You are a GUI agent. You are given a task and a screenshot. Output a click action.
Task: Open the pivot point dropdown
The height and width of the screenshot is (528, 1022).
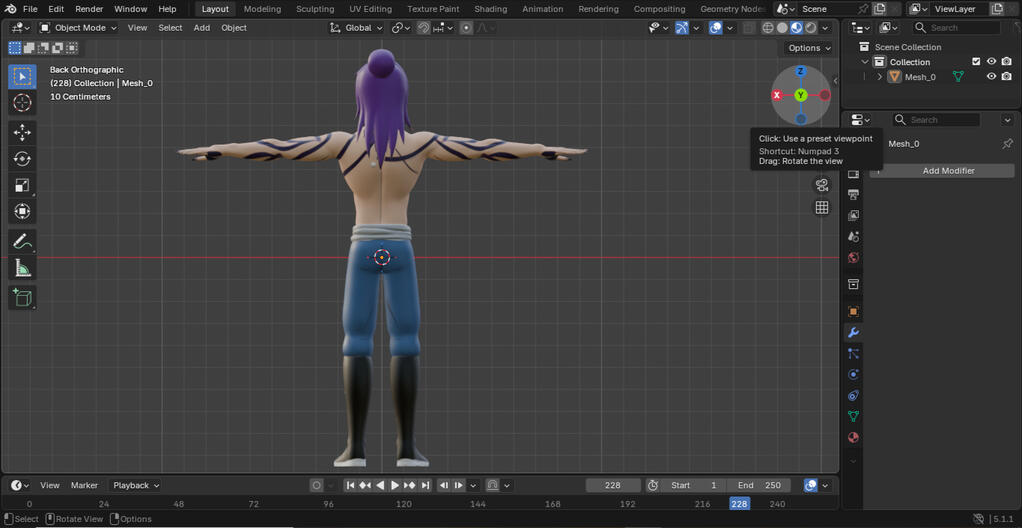(x=401, y=28)
